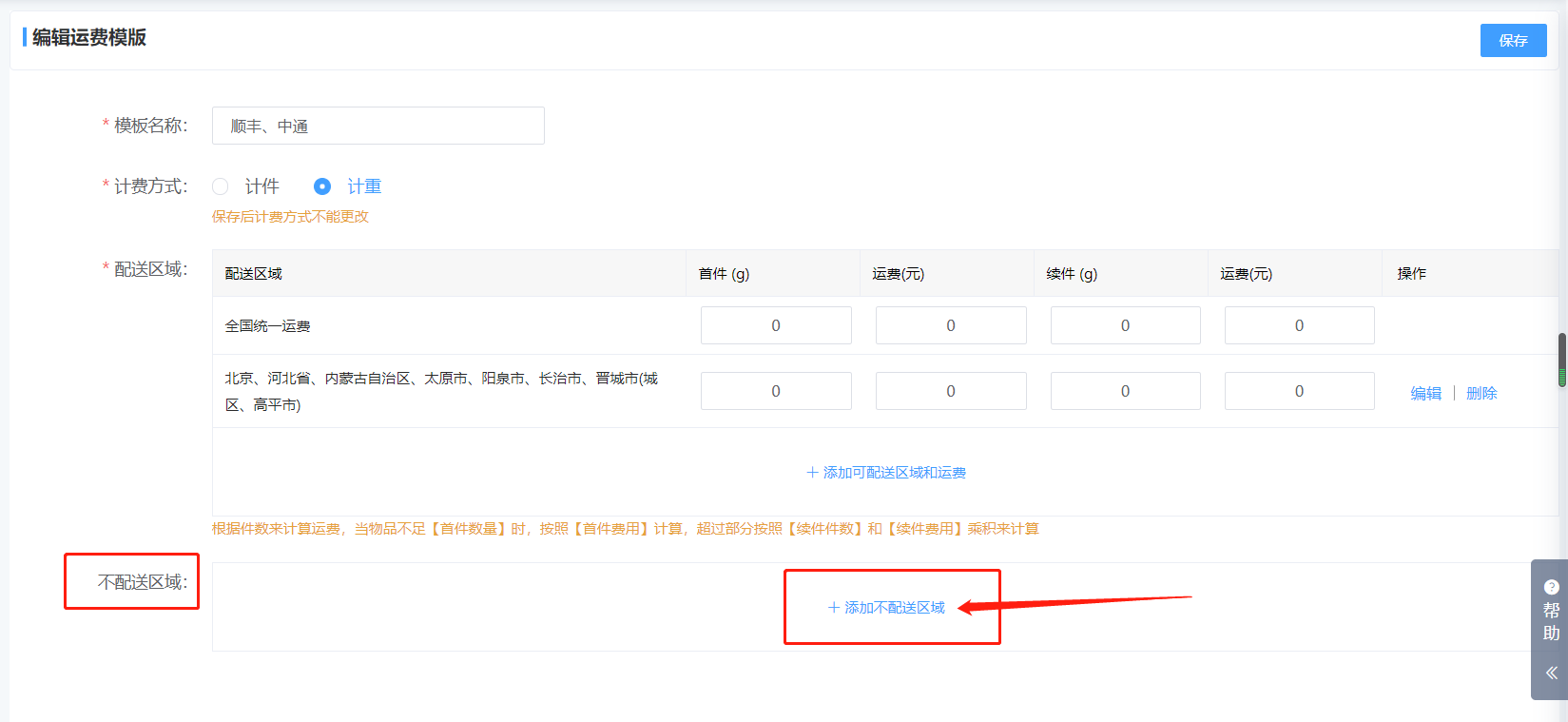
Task: Click last 运费 input in 全国统一运费 row
Action: click(x=1299, y=325)
